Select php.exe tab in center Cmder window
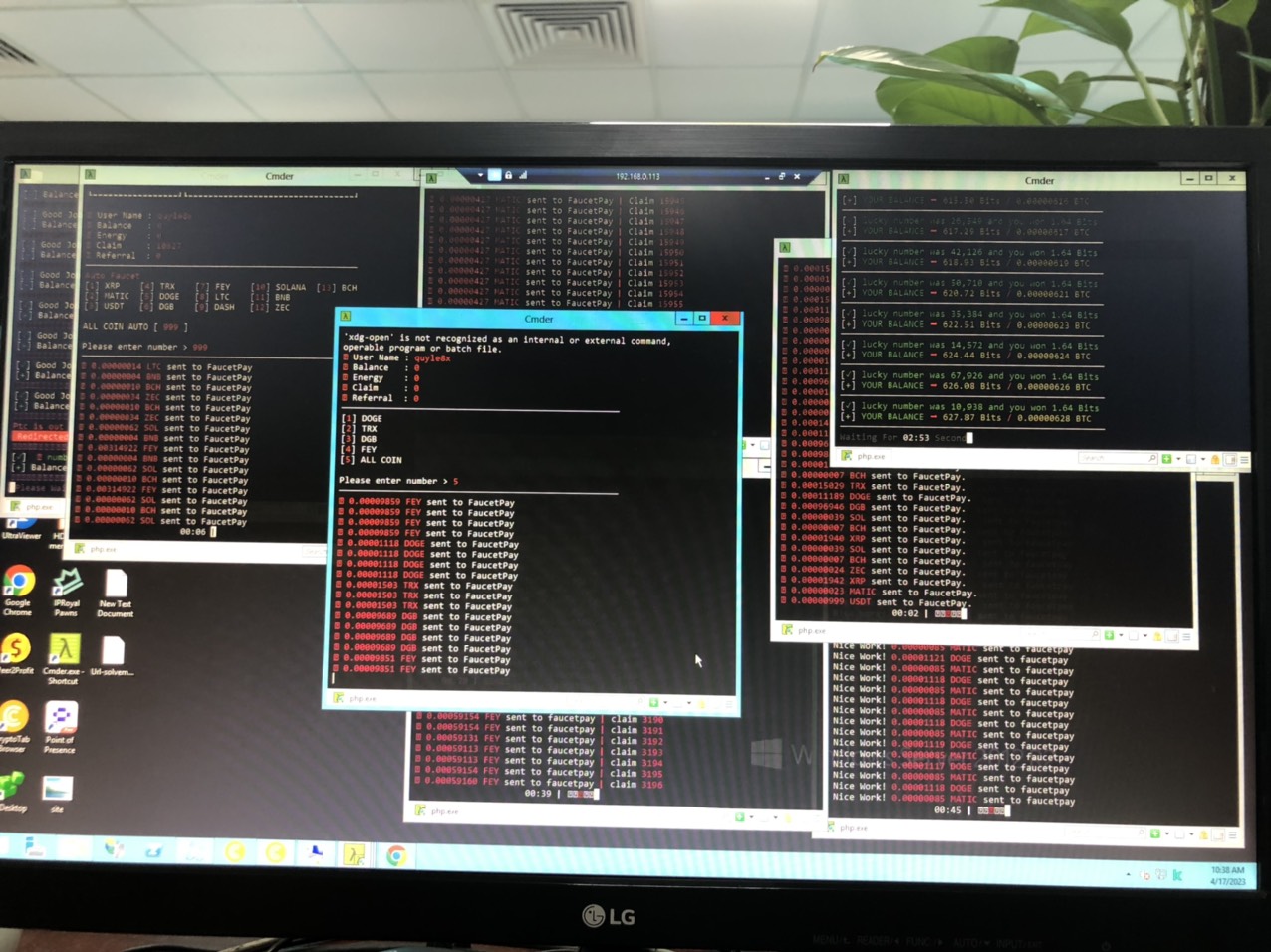This screenshot has height=952, width=1271. pos(358,698)
